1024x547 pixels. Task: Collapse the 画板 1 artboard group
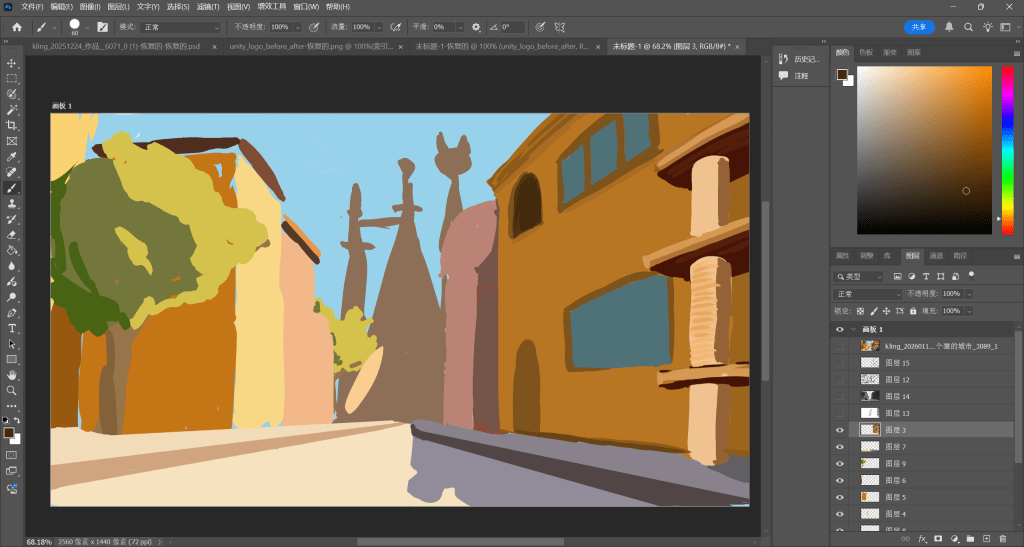tap(853, 329)
